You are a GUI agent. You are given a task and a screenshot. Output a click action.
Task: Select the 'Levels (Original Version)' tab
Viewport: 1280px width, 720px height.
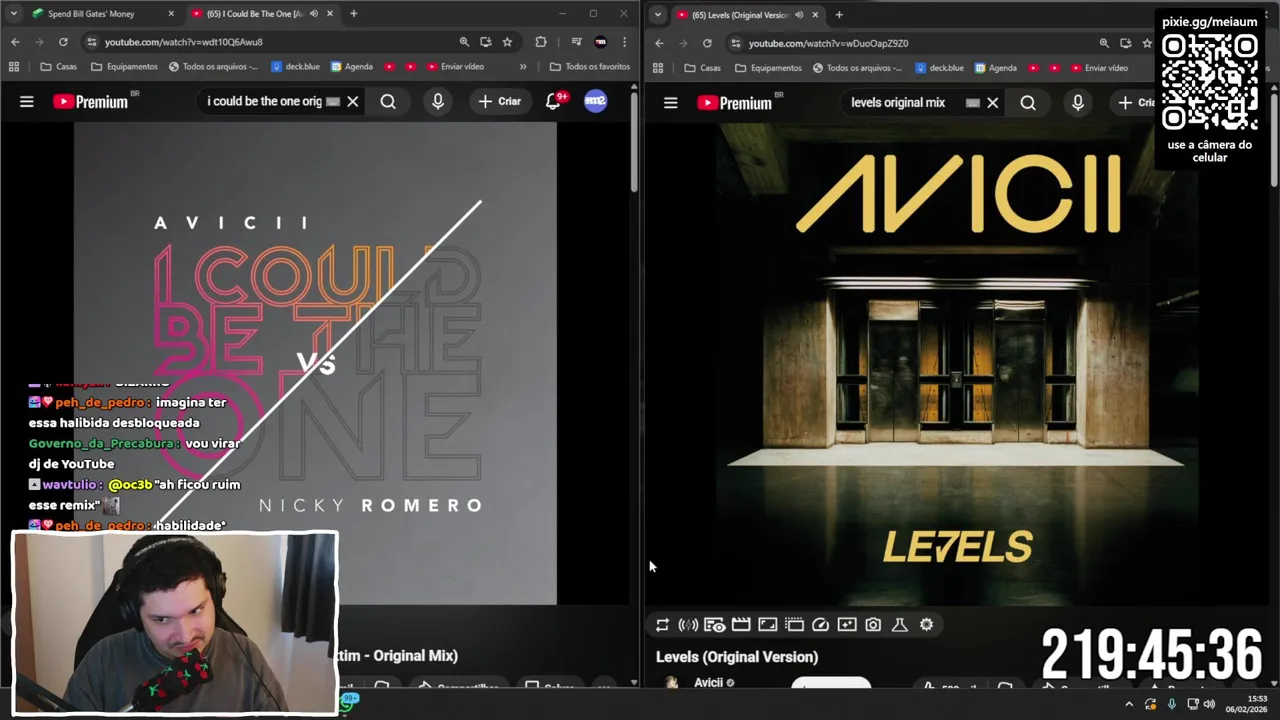[748, 15]
